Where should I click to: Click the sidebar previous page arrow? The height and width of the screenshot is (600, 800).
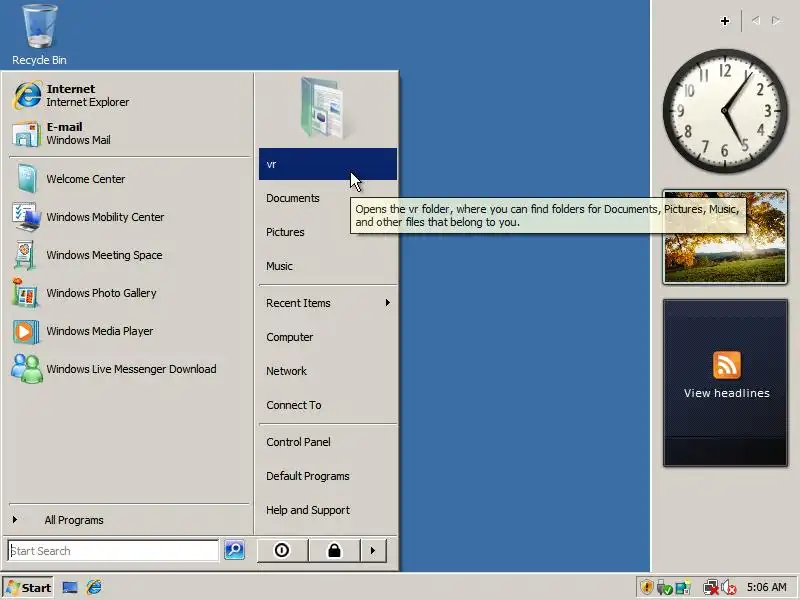tap(756, 21)
